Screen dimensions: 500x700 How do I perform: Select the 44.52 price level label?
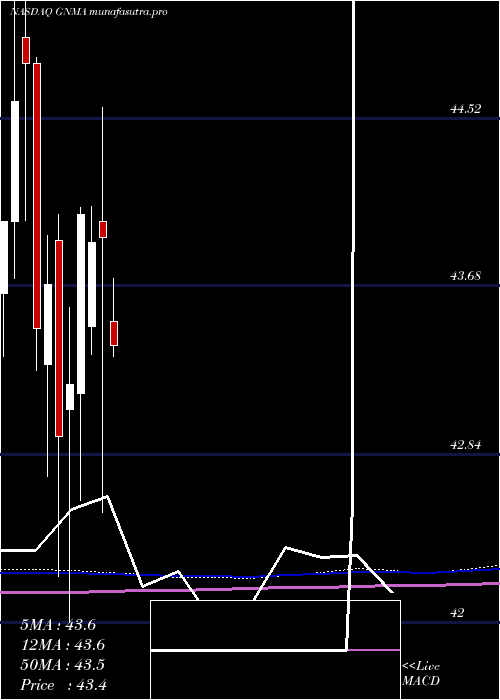(x=465, y=108)
